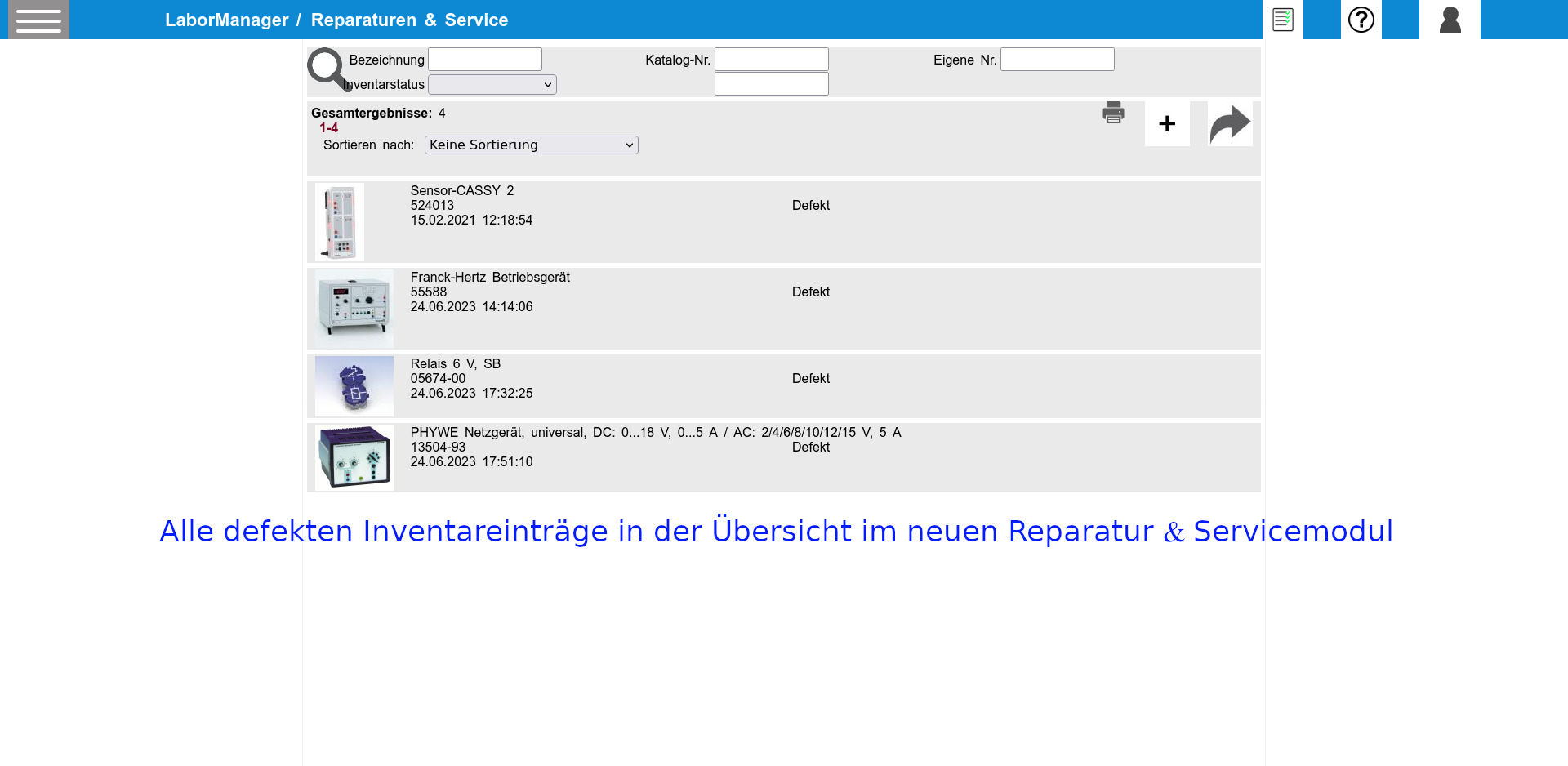
Task: Click the Defekt status of Sensor-CASSY 2
Action: pos(811,205)
